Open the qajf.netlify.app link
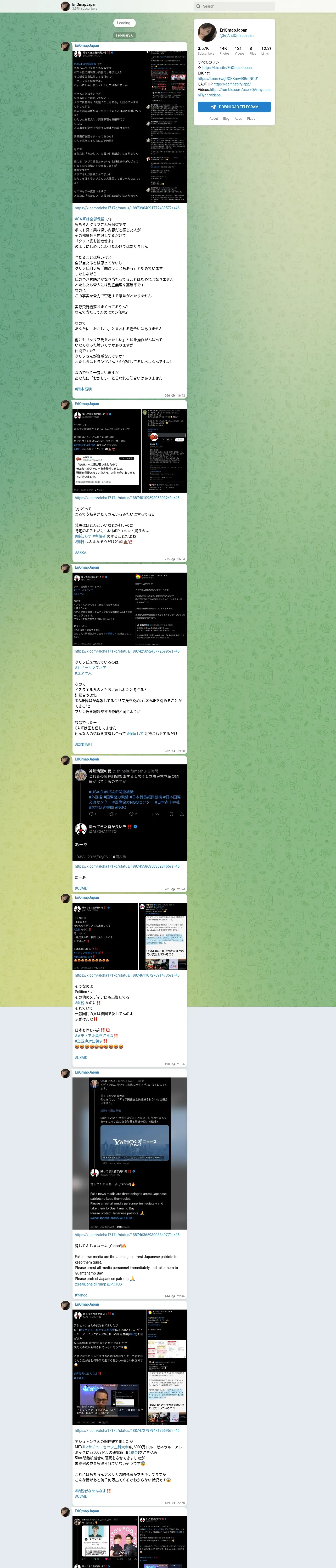Screen dimensions: 336x1568 click(232, 84)
